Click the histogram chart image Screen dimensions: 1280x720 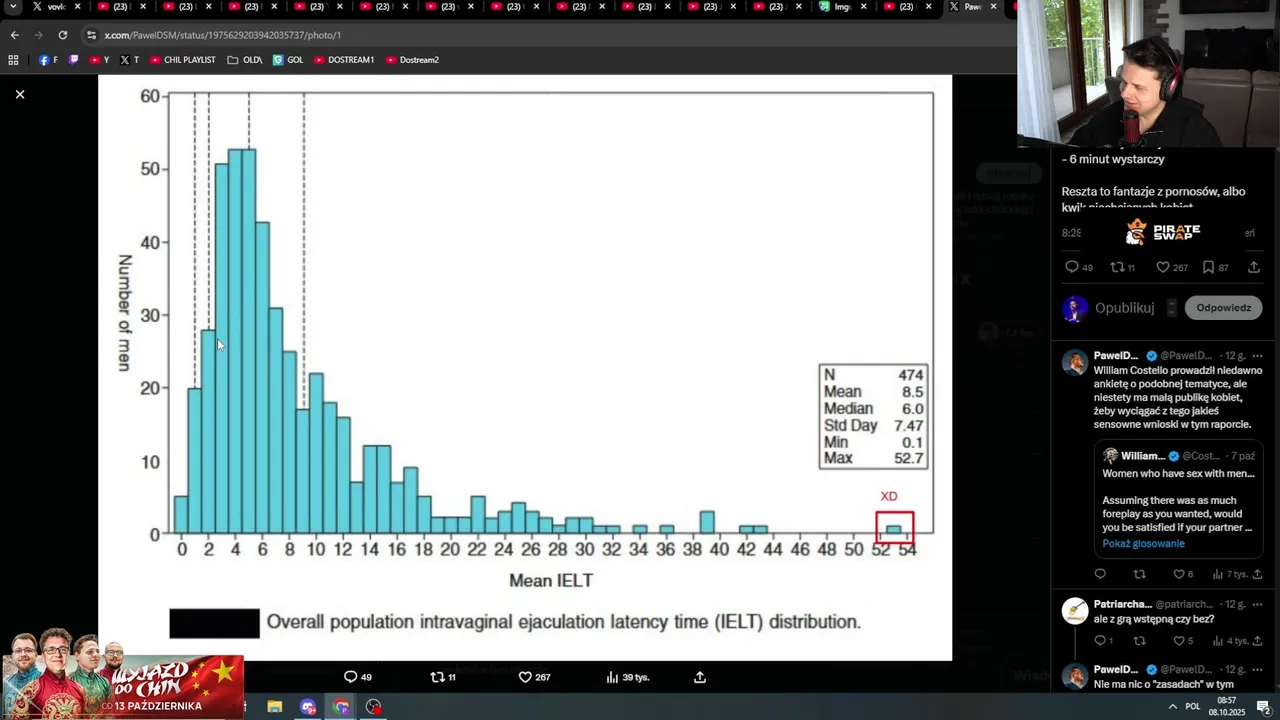525,368
